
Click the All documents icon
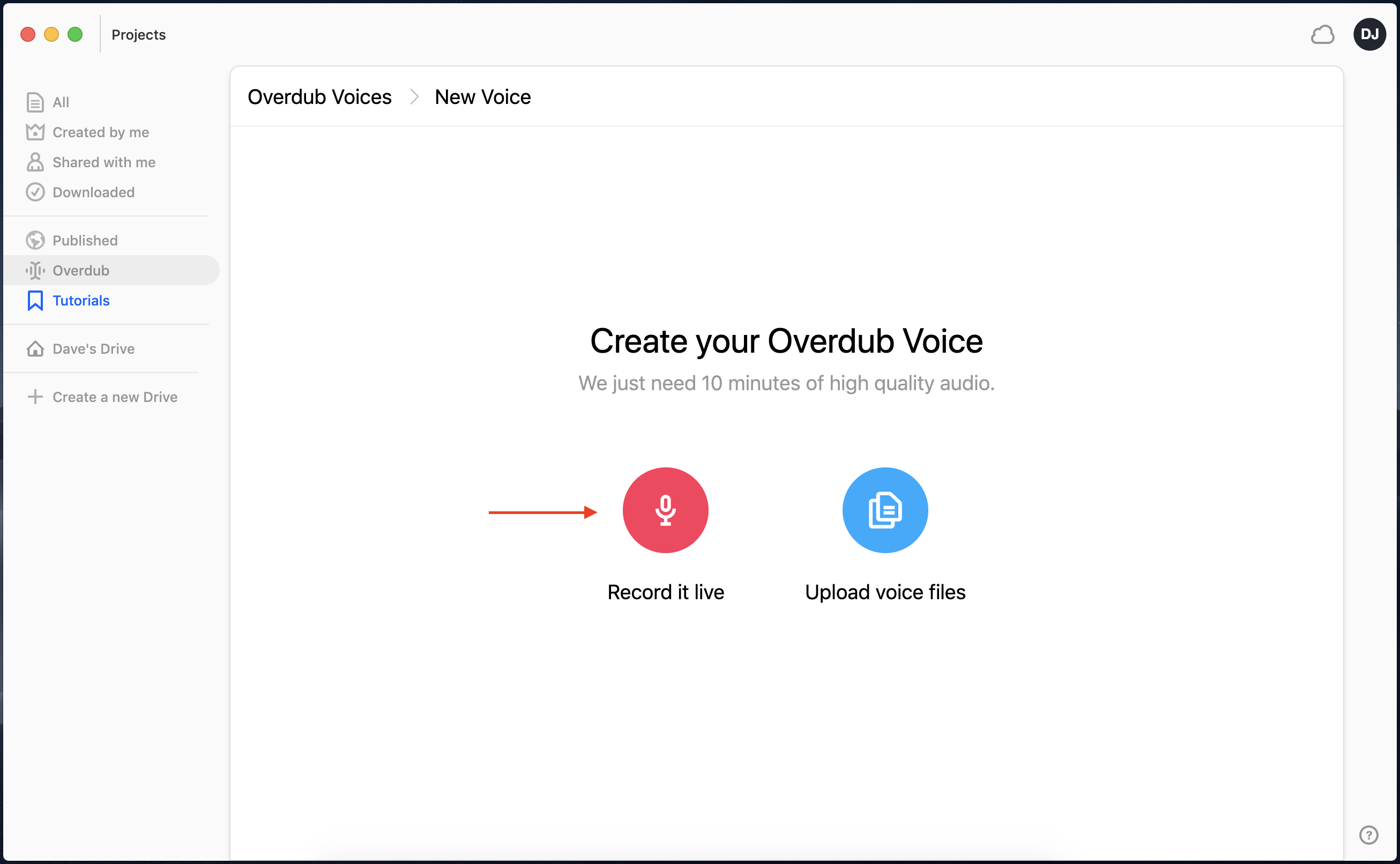point(35,102)
